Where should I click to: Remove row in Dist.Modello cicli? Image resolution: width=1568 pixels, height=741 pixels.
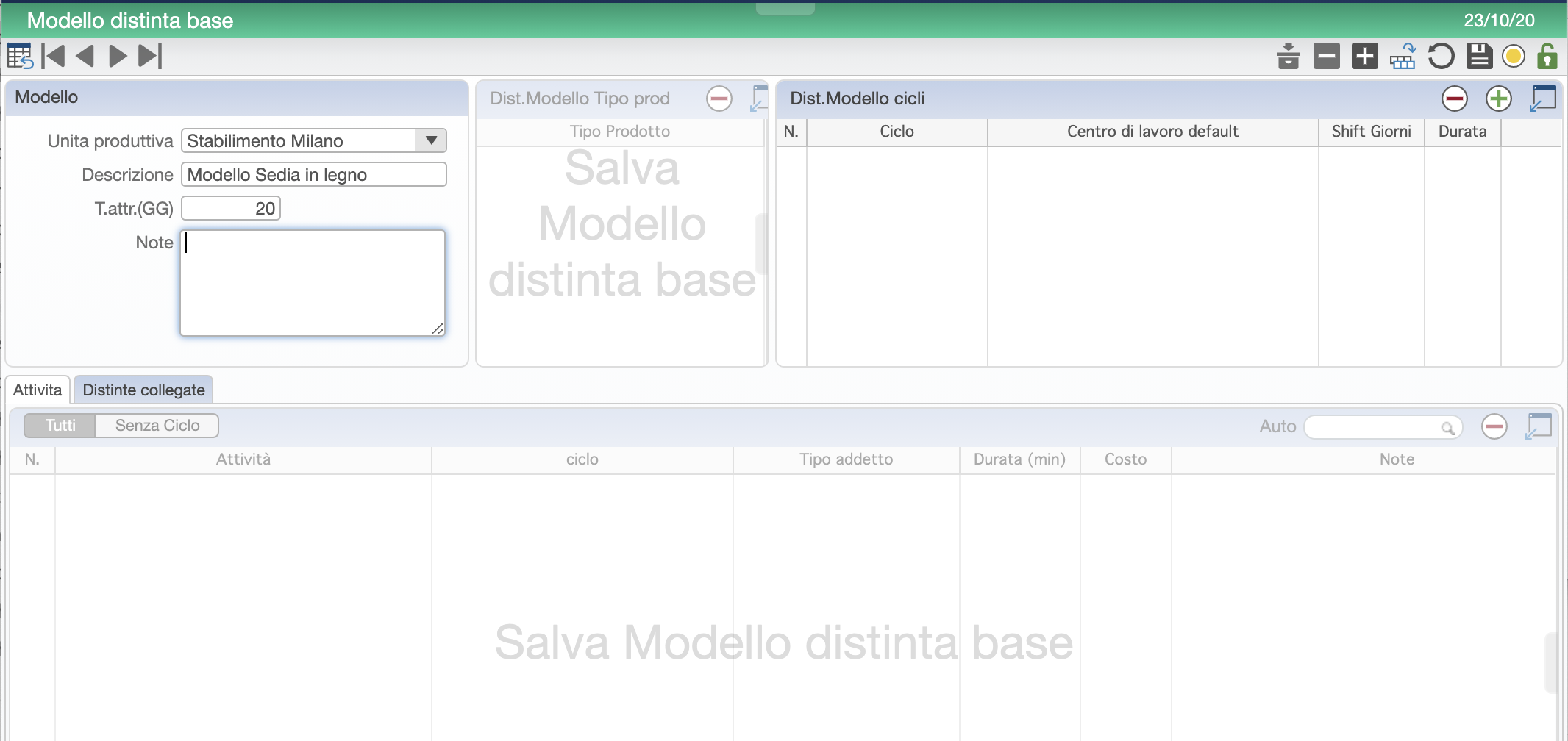[1455, 99]
